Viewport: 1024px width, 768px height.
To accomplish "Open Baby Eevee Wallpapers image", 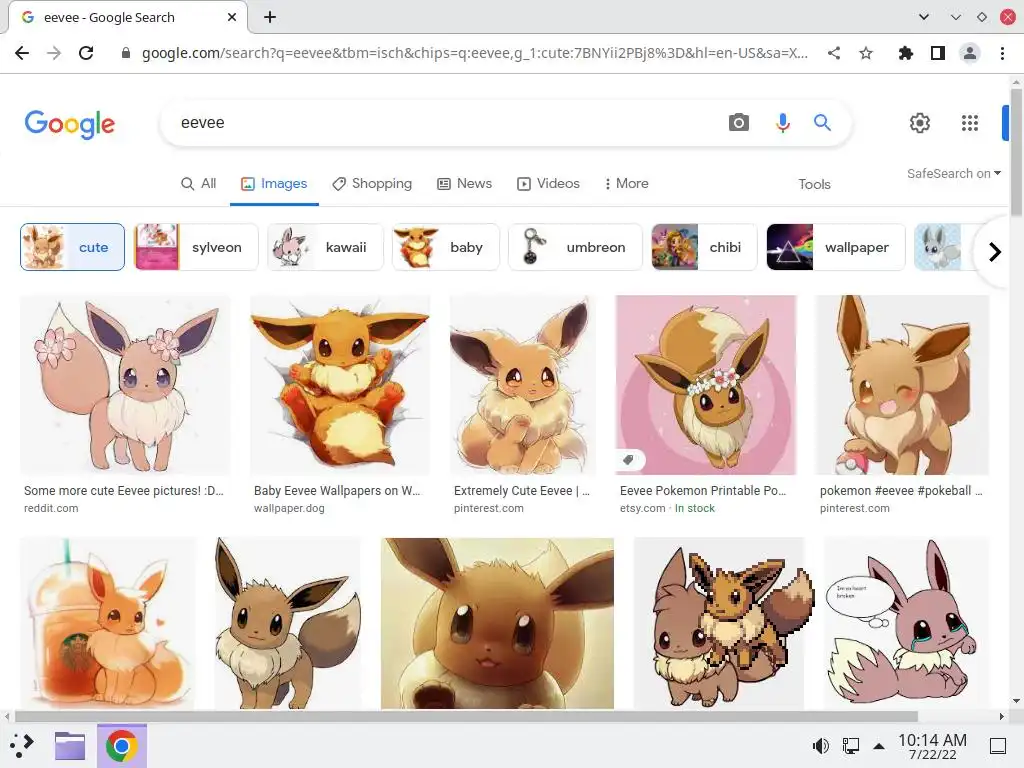I will tap(340, 385).
